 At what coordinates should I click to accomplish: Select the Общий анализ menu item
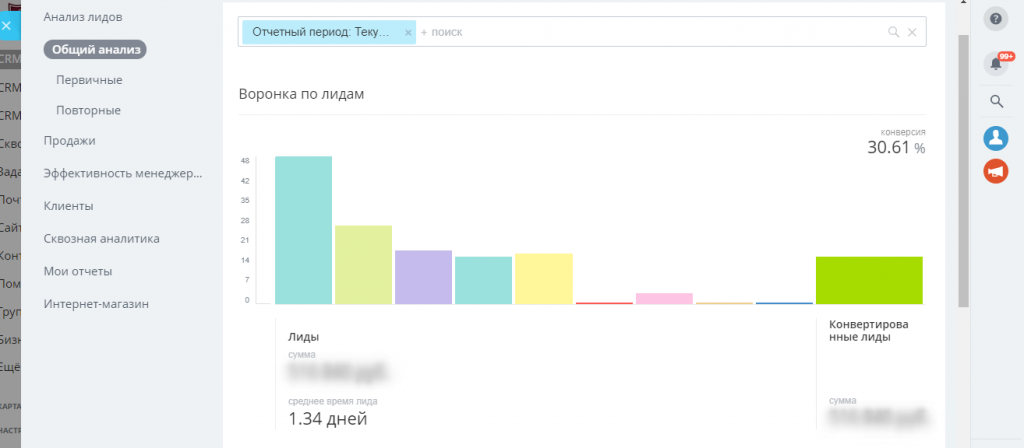[96, 49]
